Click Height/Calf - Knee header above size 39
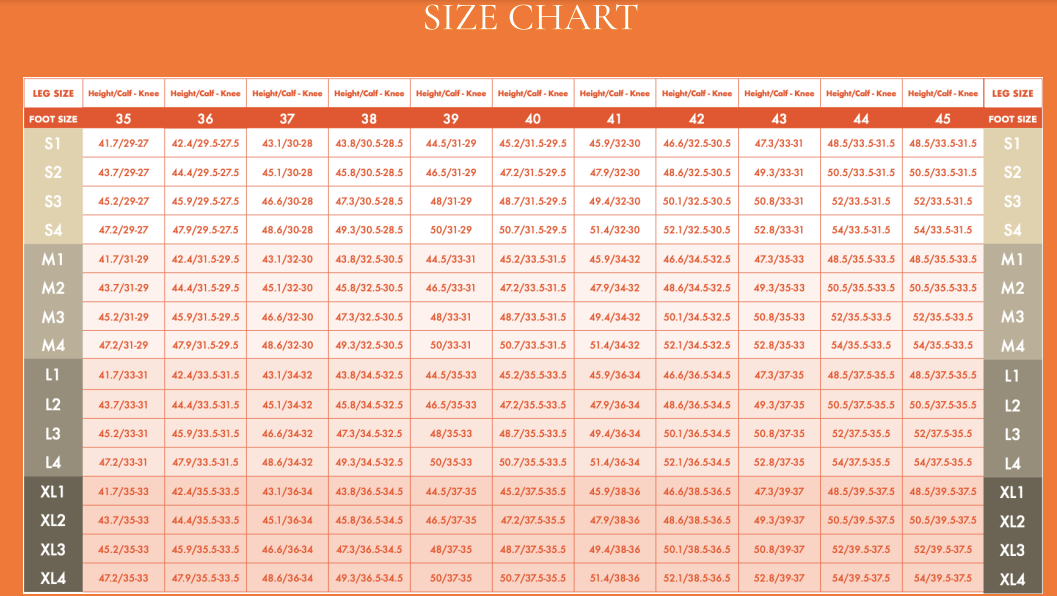The height and width of the screenshot is (596, 1057). [x=451, y=93]
